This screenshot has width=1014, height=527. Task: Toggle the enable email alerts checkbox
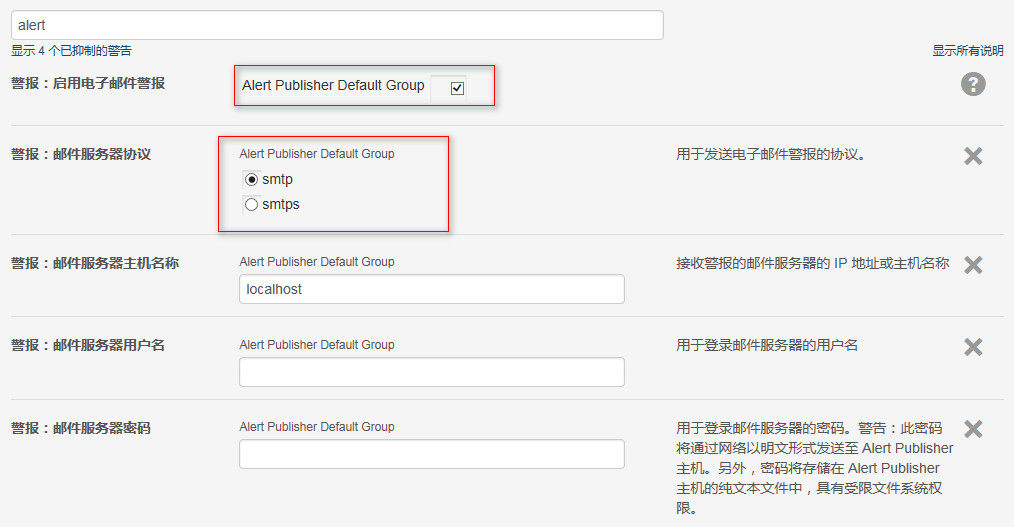click(x=457, y=88)
